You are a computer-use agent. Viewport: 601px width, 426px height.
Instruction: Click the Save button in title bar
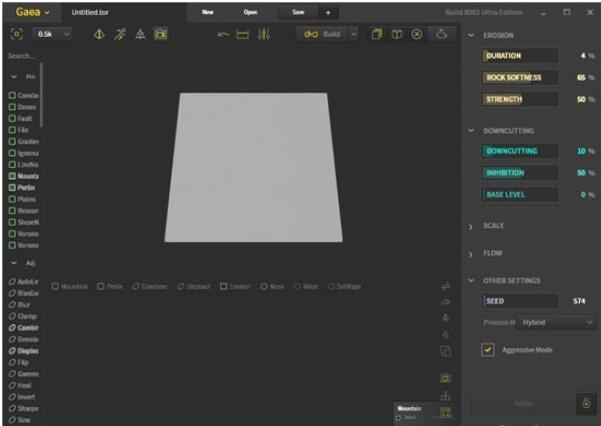[297, 12]
